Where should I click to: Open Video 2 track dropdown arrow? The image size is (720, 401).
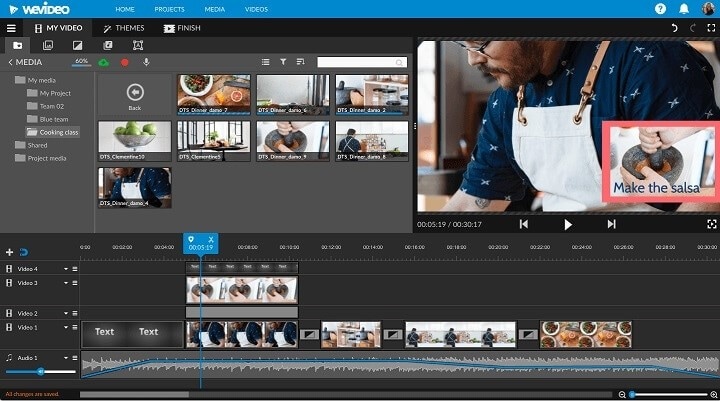(x=66, y=313)
